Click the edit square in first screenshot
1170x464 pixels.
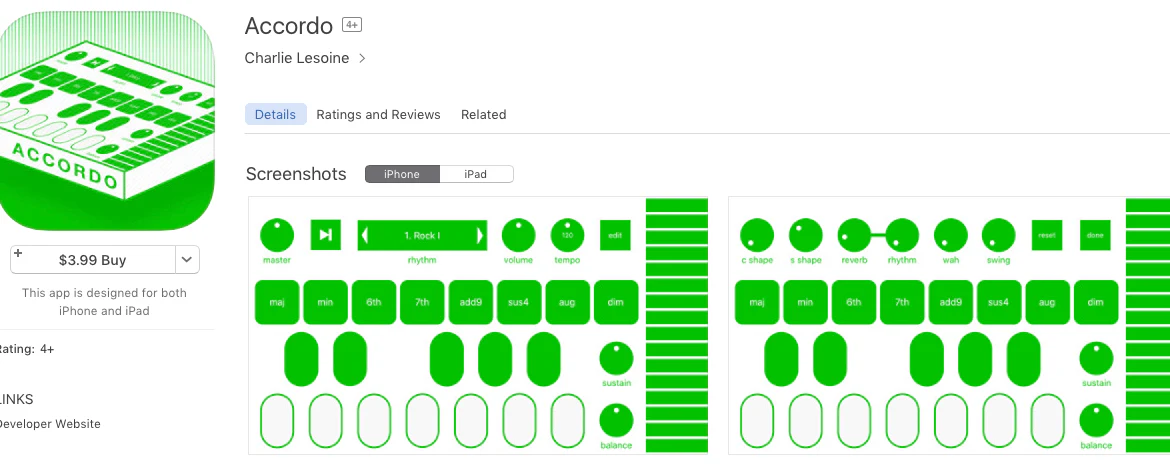coord(615,235)
